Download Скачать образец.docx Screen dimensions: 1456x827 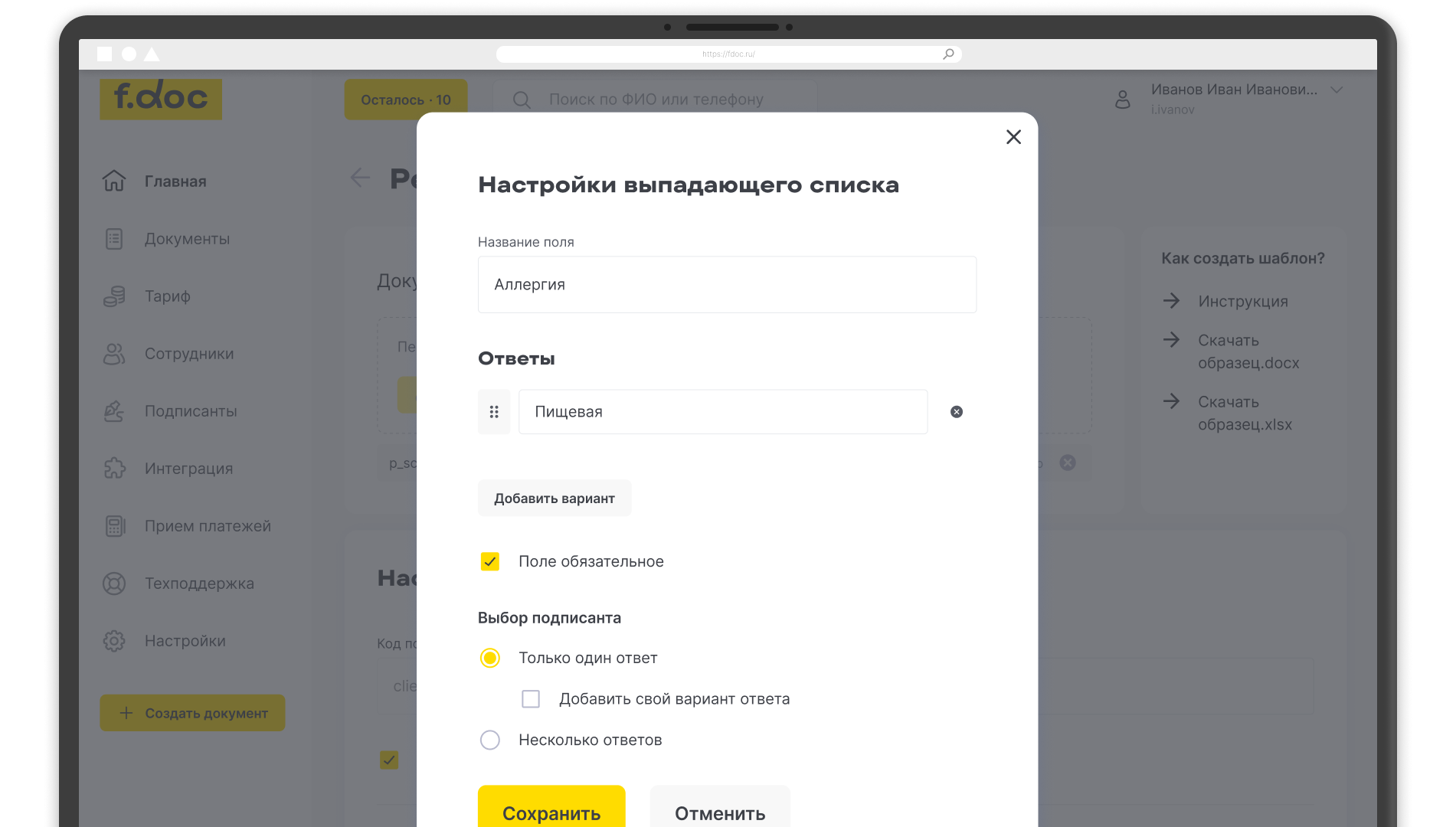1248,351
